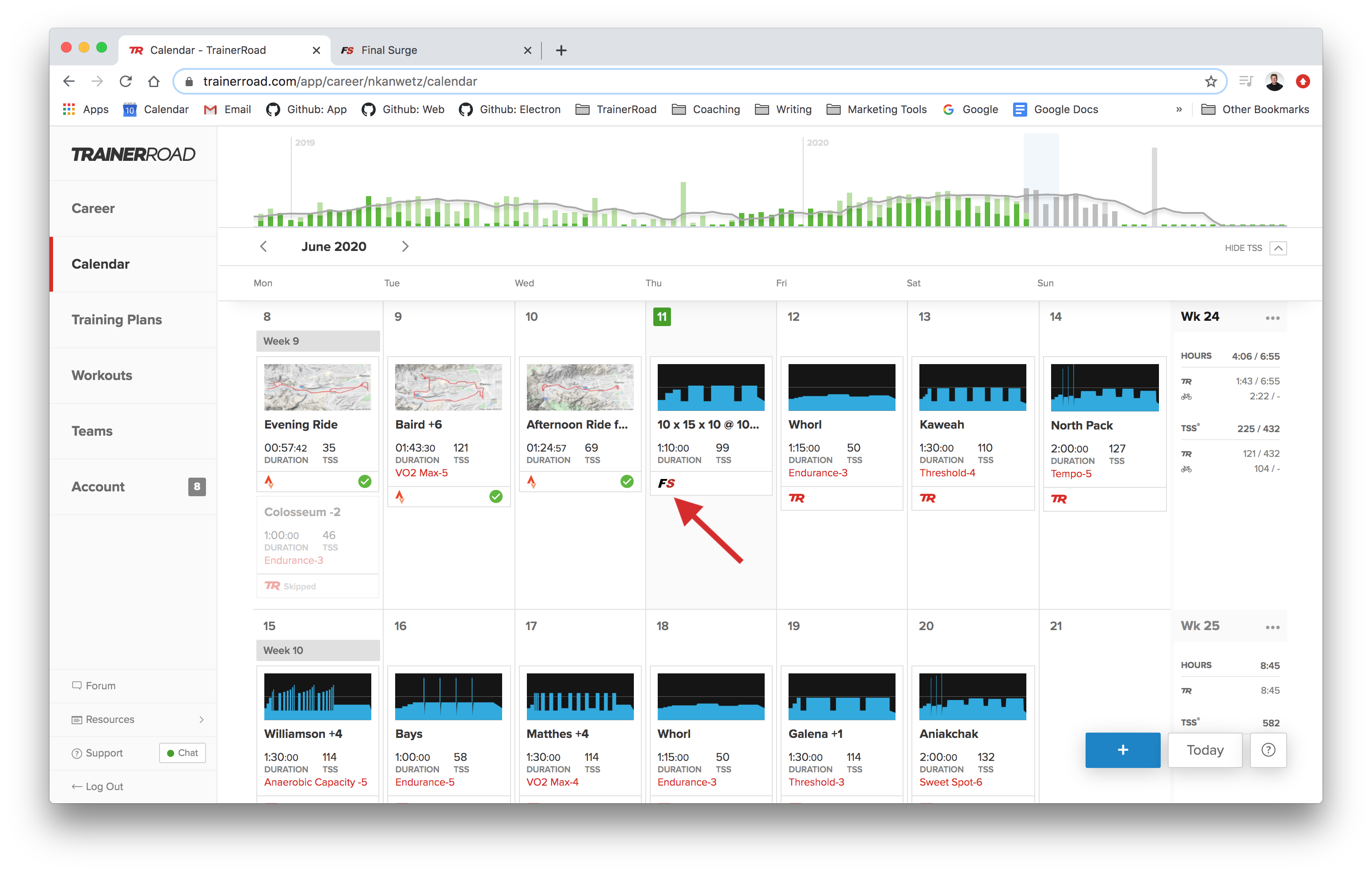
Task: Click the green completed check on Evening Ride
Action: click(x=365, y=482)
